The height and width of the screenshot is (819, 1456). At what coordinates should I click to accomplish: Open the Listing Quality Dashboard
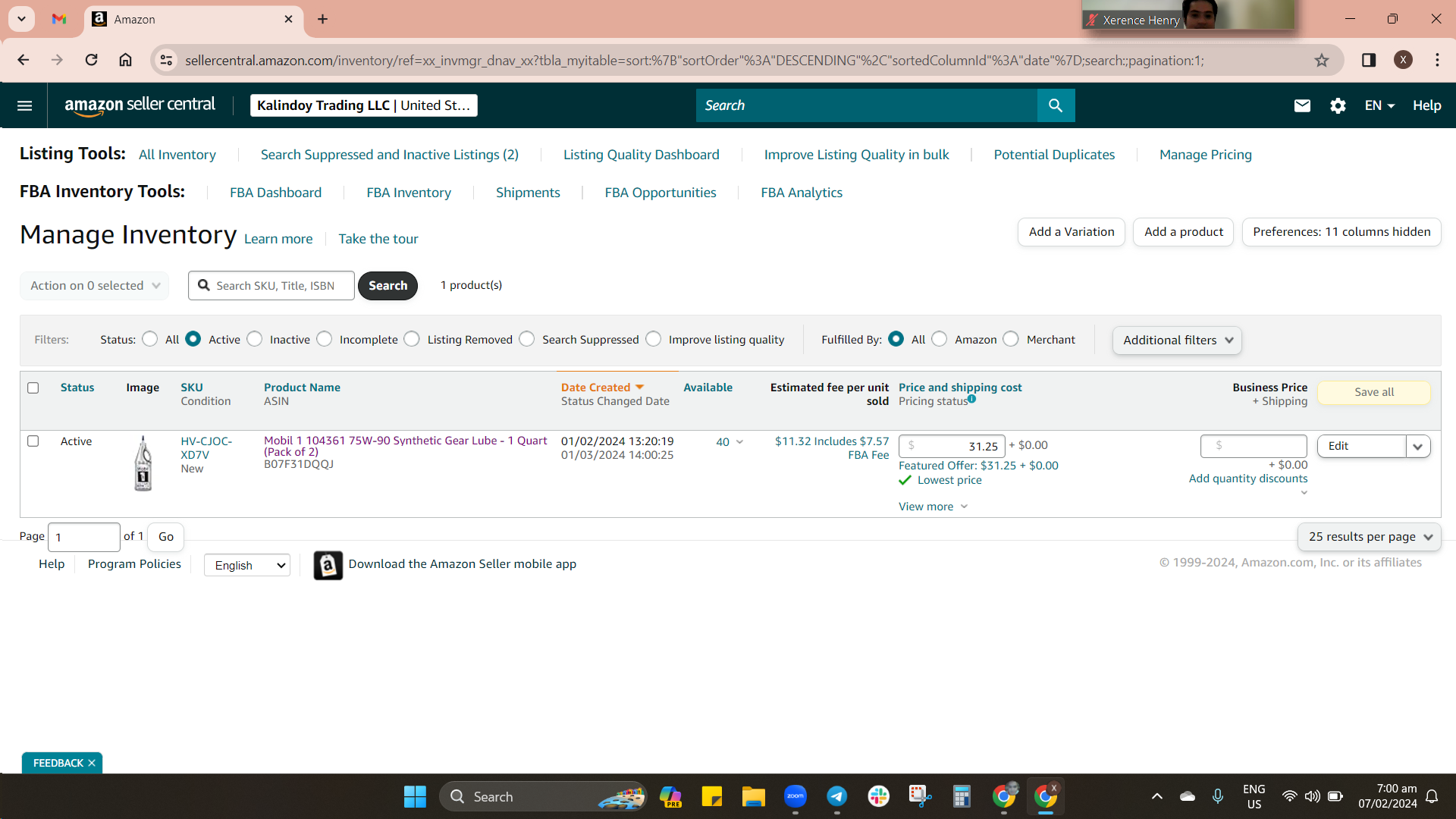pos(642,155)
